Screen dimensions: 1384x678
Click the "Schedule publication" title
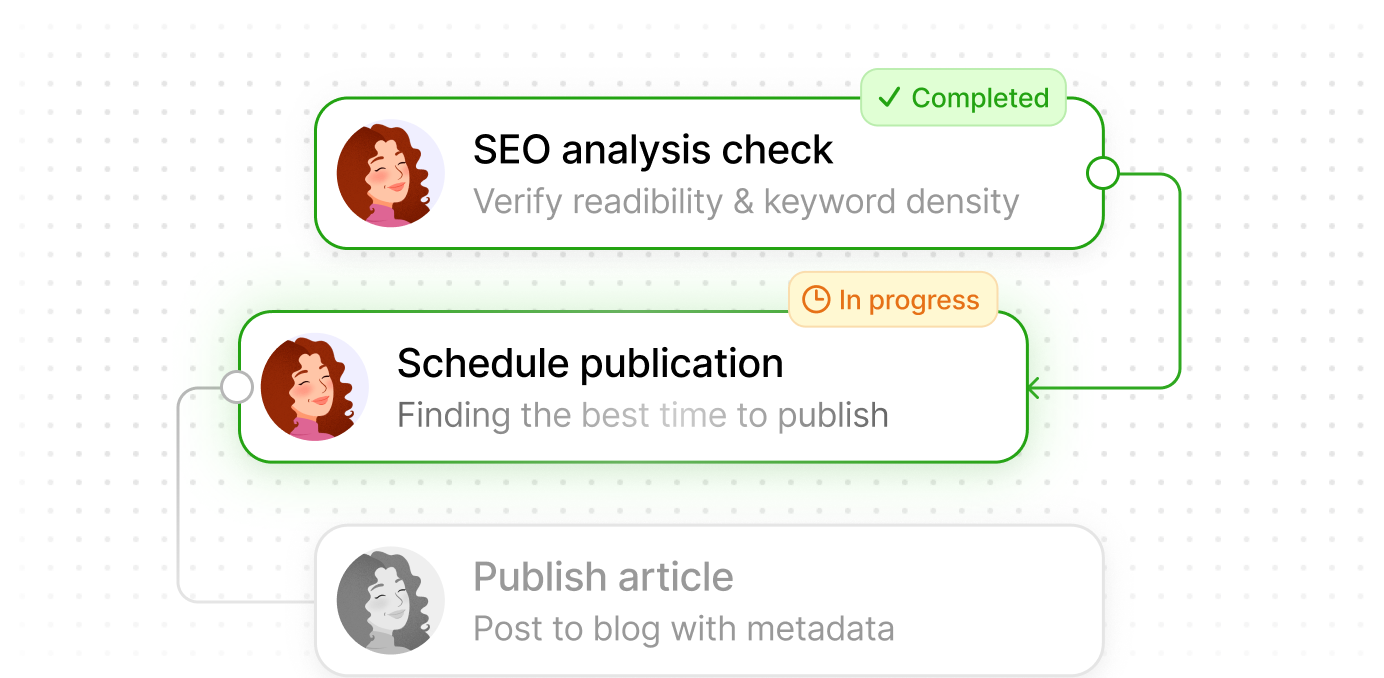(590, 363)
